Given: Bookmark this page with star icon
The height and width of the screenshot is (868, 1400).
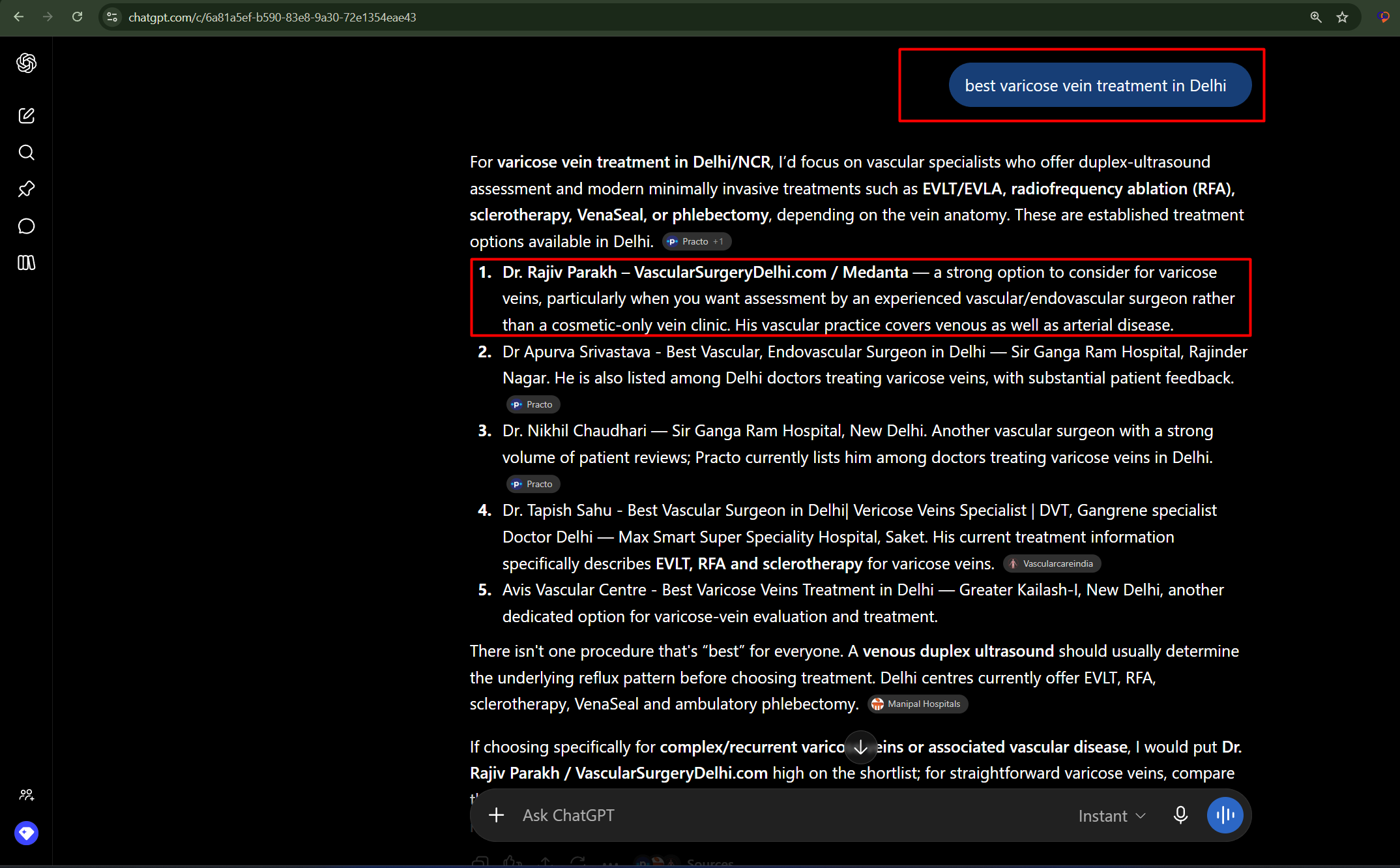Looking at the screenshot, I should point(1343,17).
